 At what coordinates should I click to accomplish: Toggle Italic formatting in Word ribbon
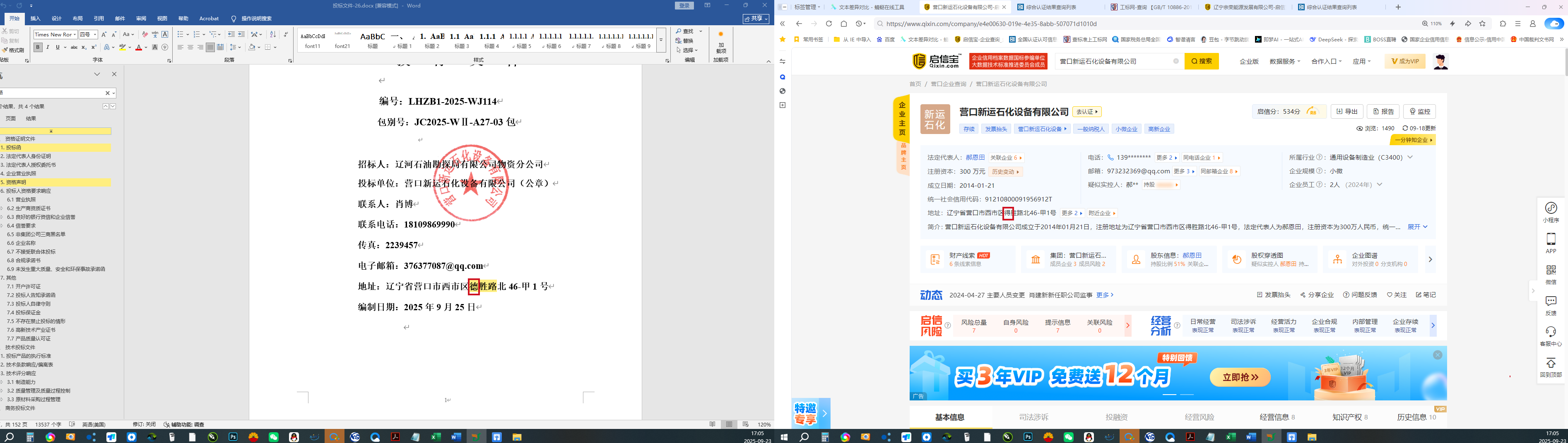[x=48, y=48]
